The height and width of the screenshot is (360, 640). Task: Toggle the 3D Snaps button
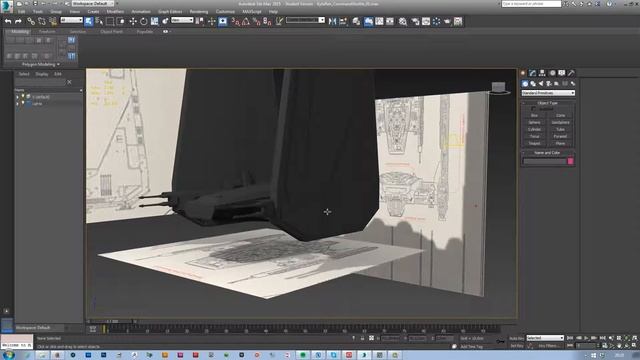tap(235, 21)
